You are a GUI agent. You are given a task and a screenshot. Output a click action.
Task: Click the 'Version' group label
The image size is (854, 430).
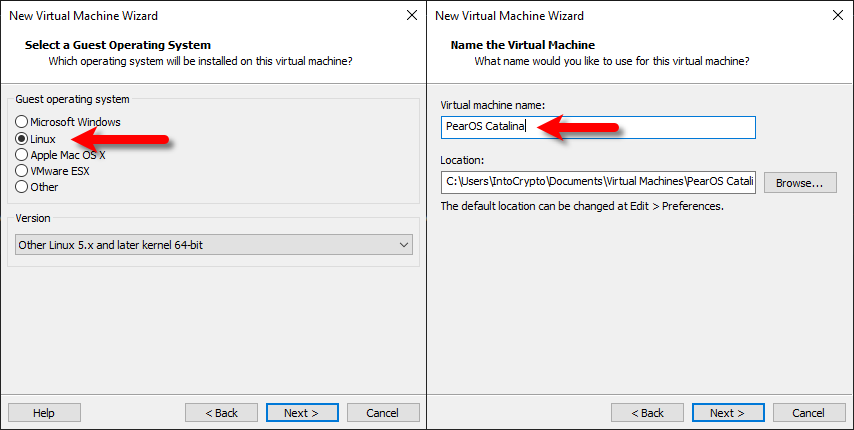33,218
